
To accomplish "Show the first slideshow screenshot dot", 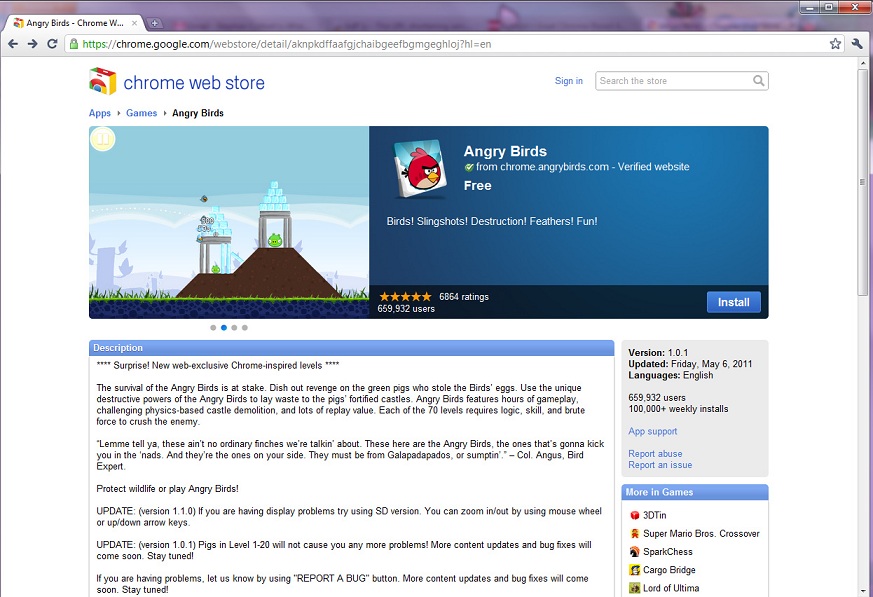I will pyautogui.click(x=213, y=327).
